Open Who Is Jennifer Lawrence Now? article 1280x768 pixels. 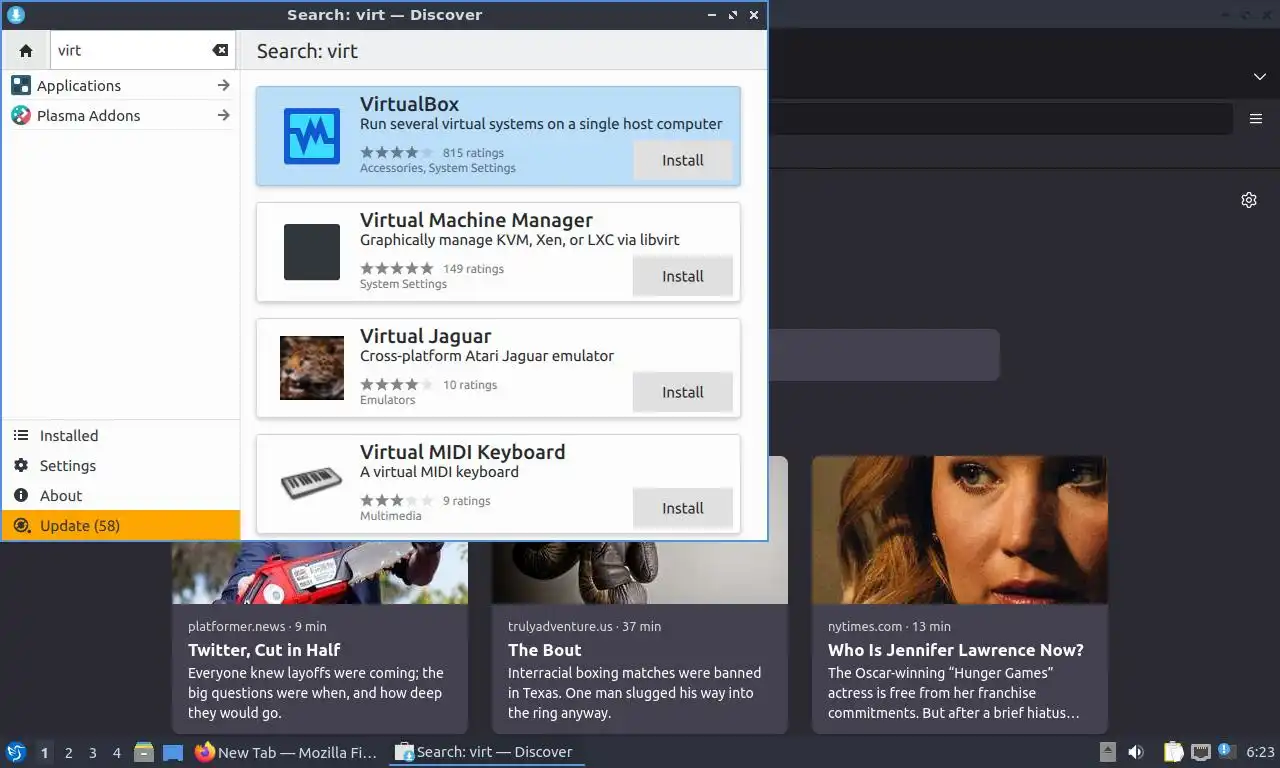coord(956,650)
